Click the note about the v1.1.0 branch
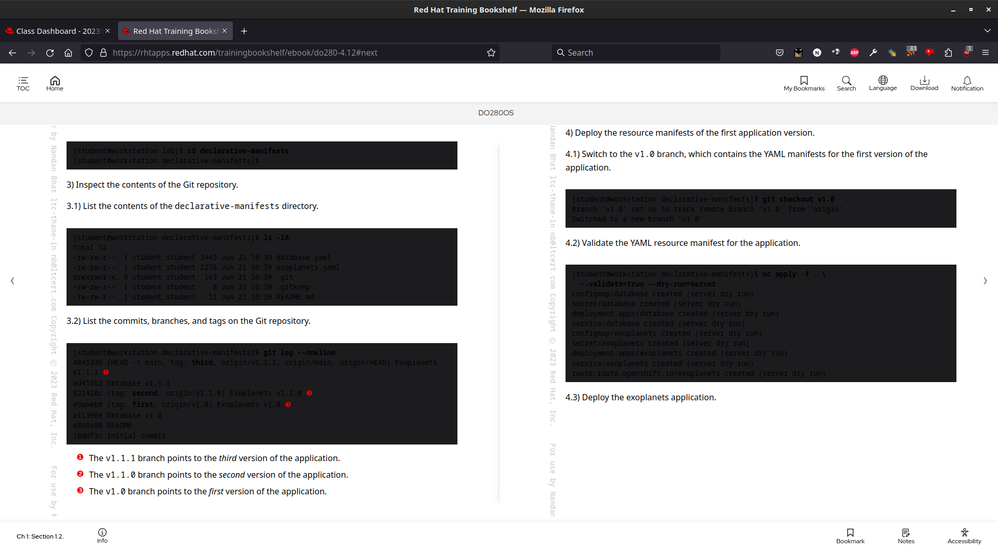Screen dimensions: 998x549 pyautogui.click(x=218, y=475)
